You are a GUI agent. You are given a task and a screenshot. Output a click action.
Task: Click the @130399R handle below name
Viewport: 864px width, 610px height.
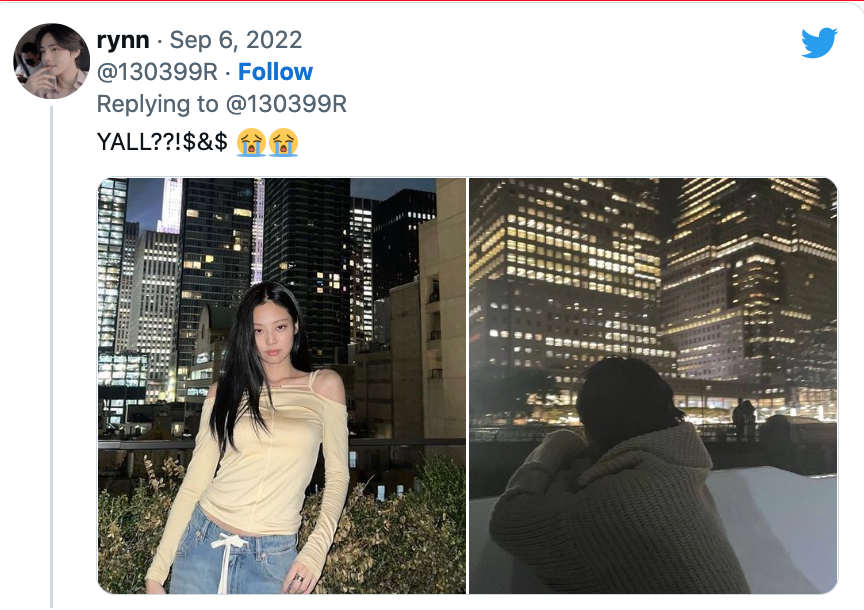point(157,72)
